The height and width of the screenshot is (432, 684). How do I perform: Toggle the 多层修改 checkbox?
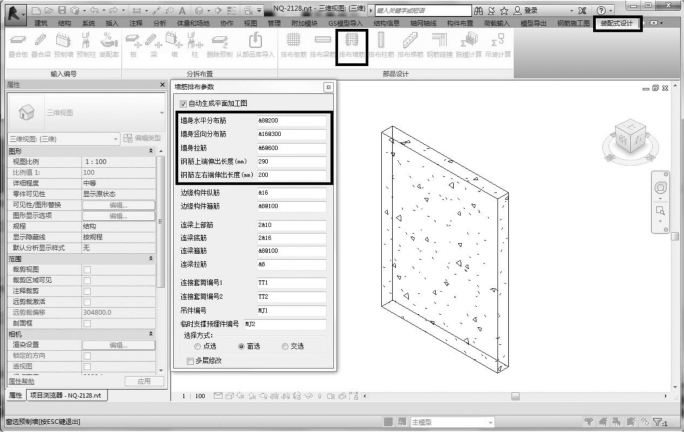click(x=190, y=360)
